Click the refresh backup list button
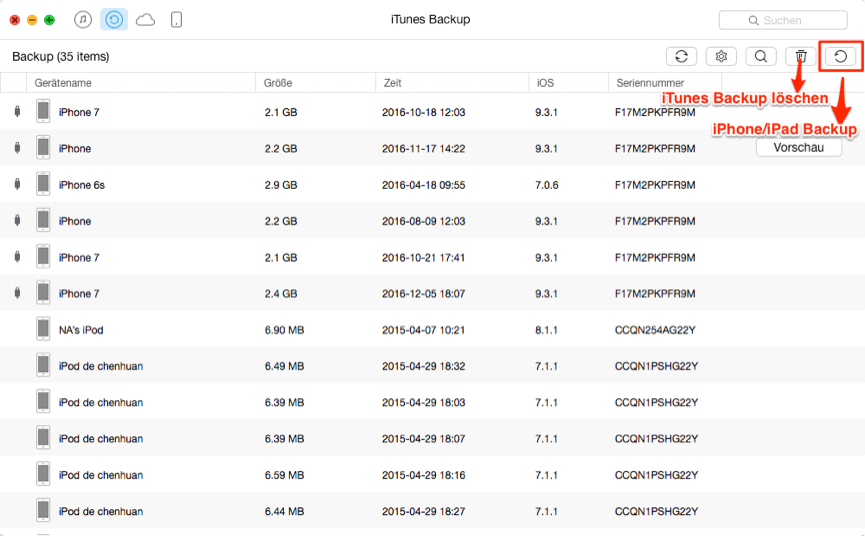The height and width of the screenshot is (537, 865). [681, 56]
